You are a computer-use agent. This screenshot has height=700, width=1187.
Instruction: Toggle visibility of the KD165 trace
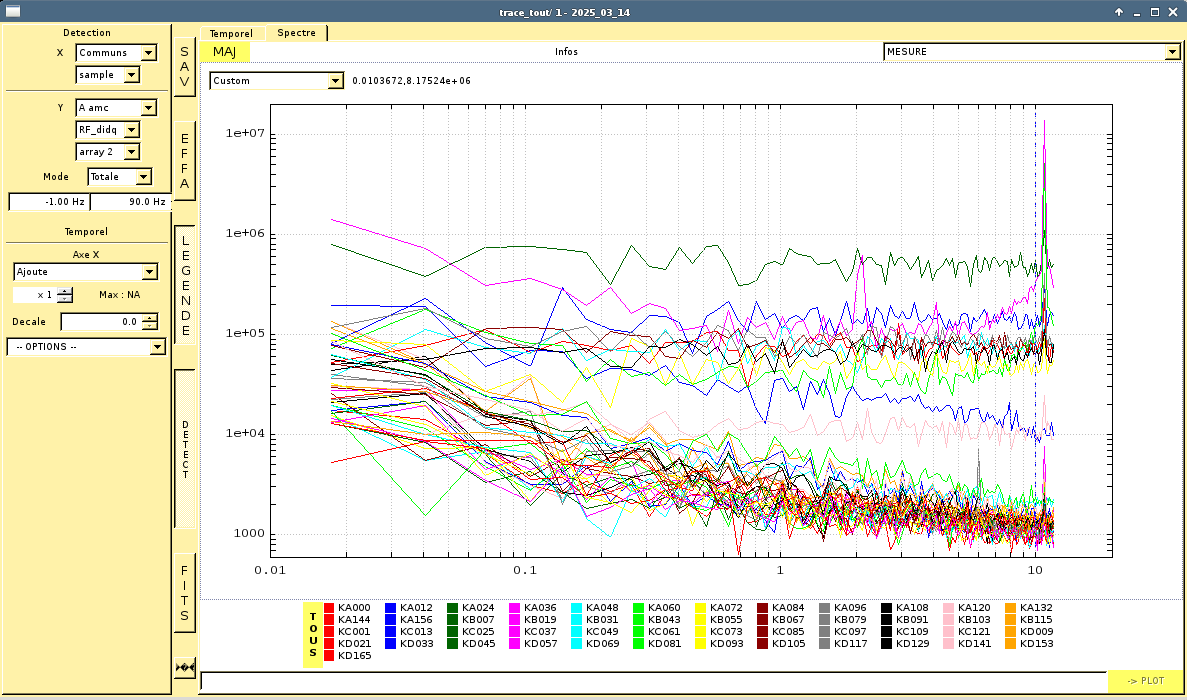[353, 656]
